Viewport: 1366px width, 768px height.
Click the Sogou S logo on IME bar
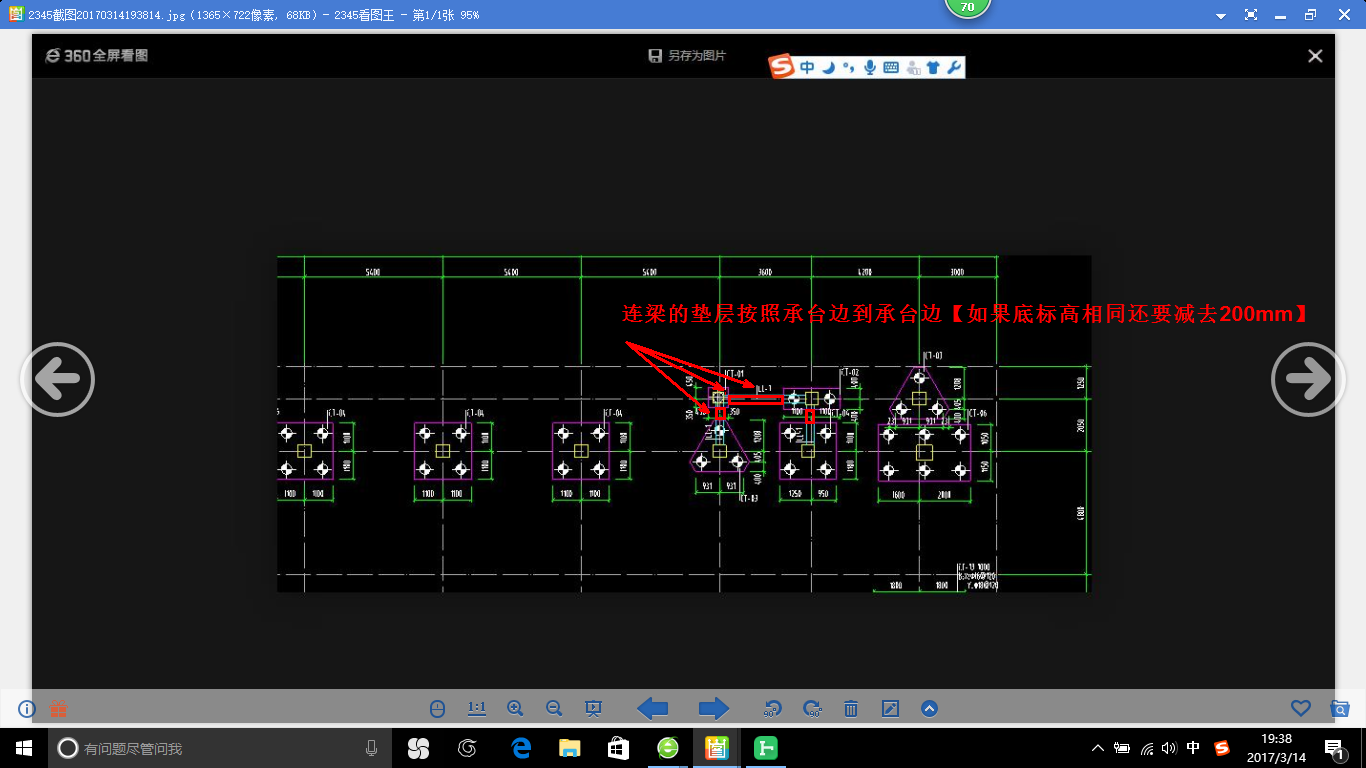[x=781, y=67]
